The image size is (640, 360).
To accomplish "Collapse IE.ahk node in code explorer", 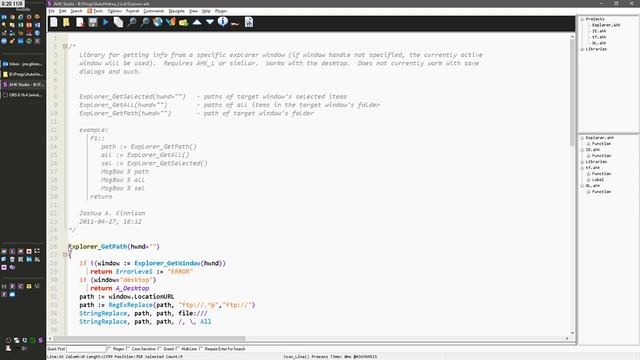I will tap(582, 150).
